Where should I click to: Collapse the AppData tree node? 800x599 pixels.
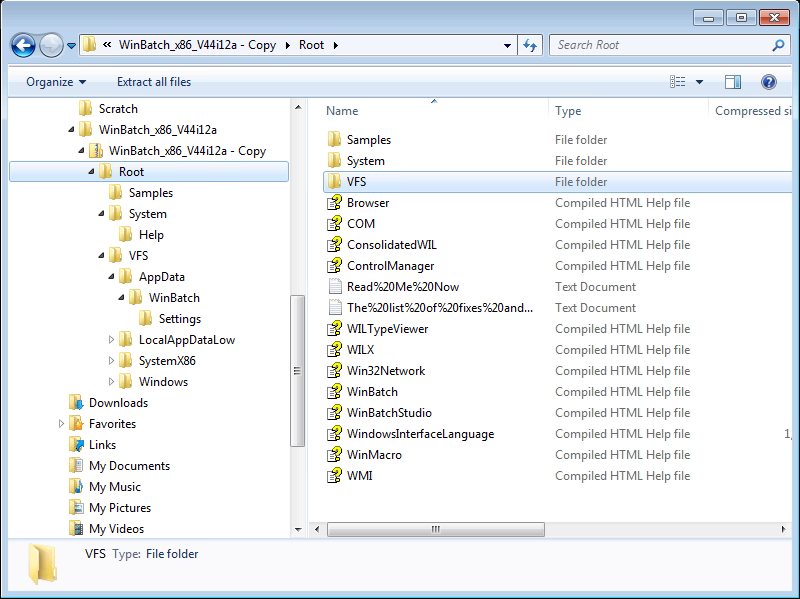[111, 277]
